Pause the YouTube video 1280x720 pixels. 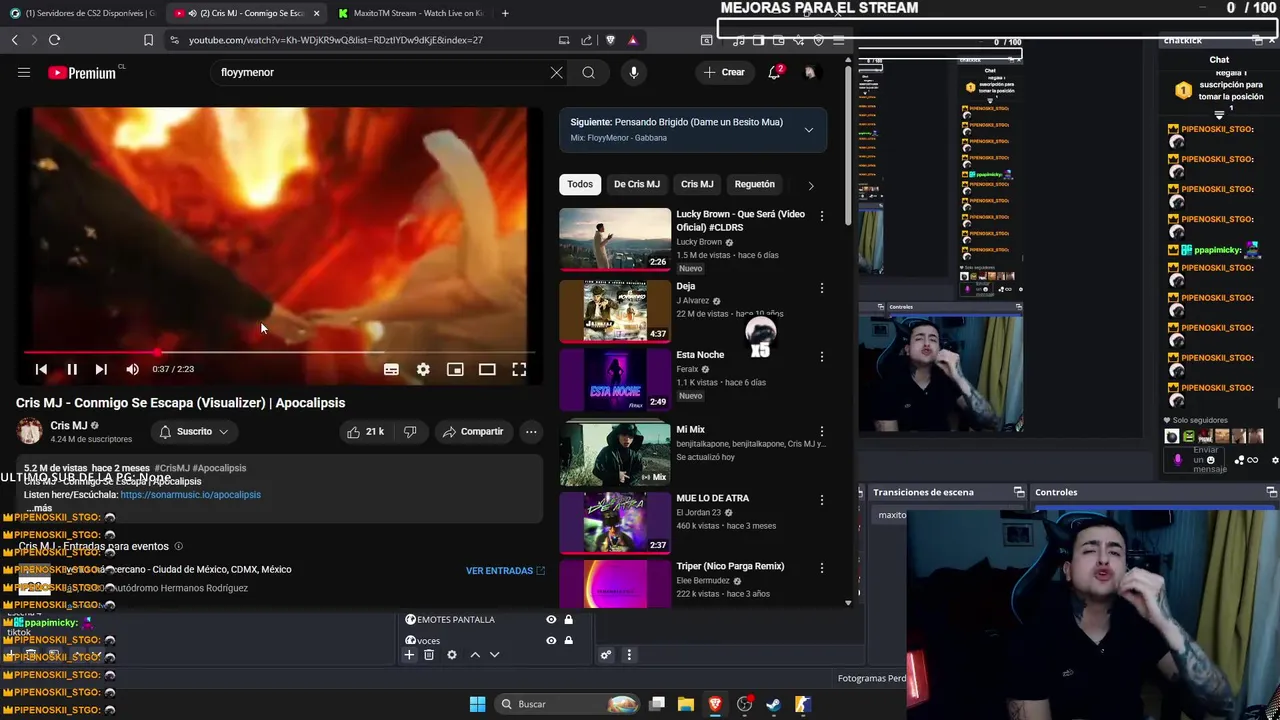tap(72, 369)
